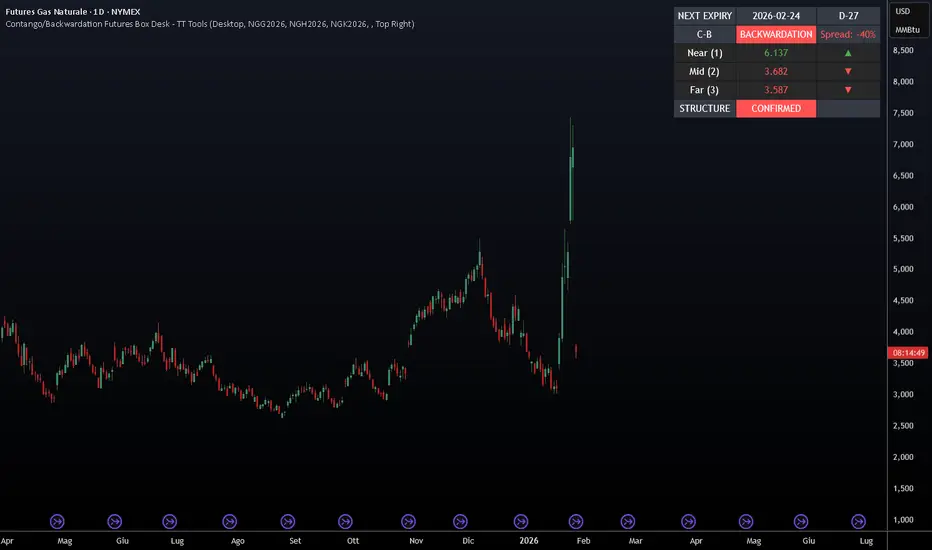
Task: Click the rollover icon above Mag before 2026
Action: click(x=57, y=521)
